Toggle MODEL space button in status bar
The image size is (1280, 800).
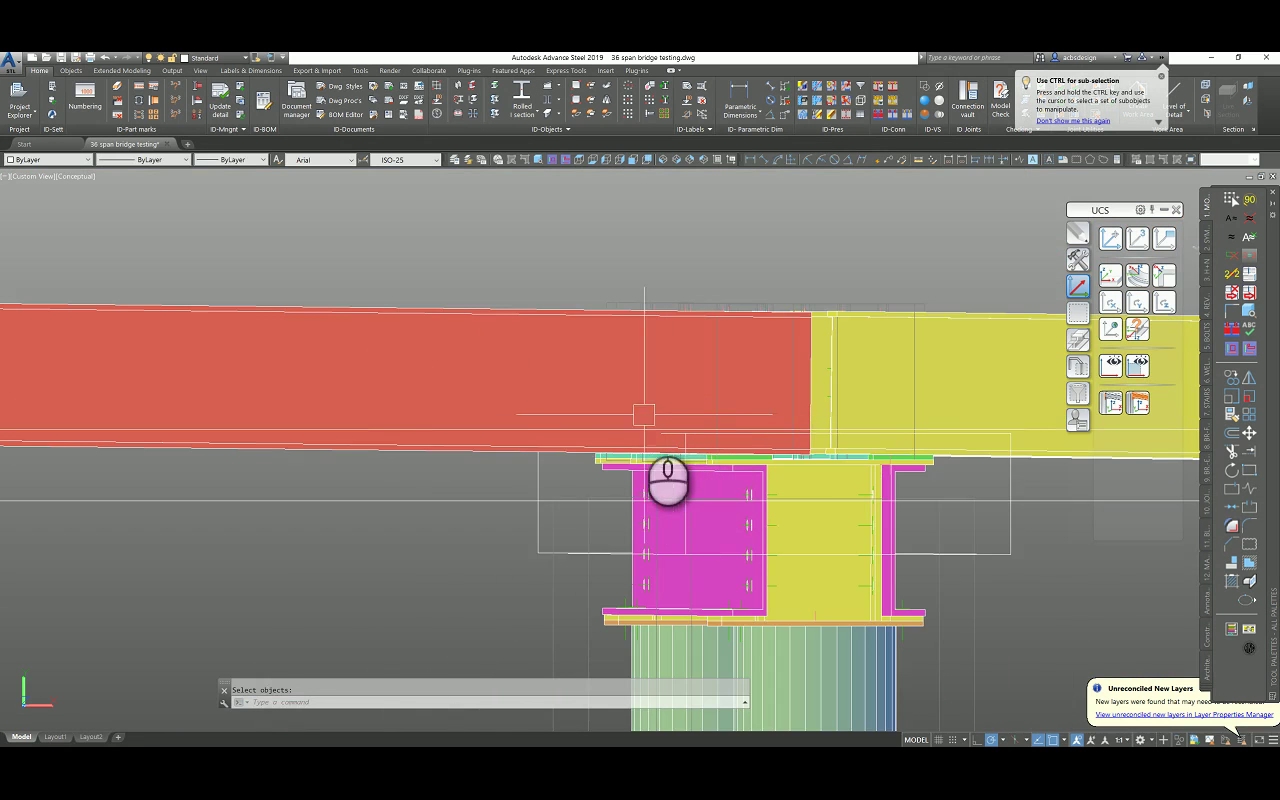(916, 740)
